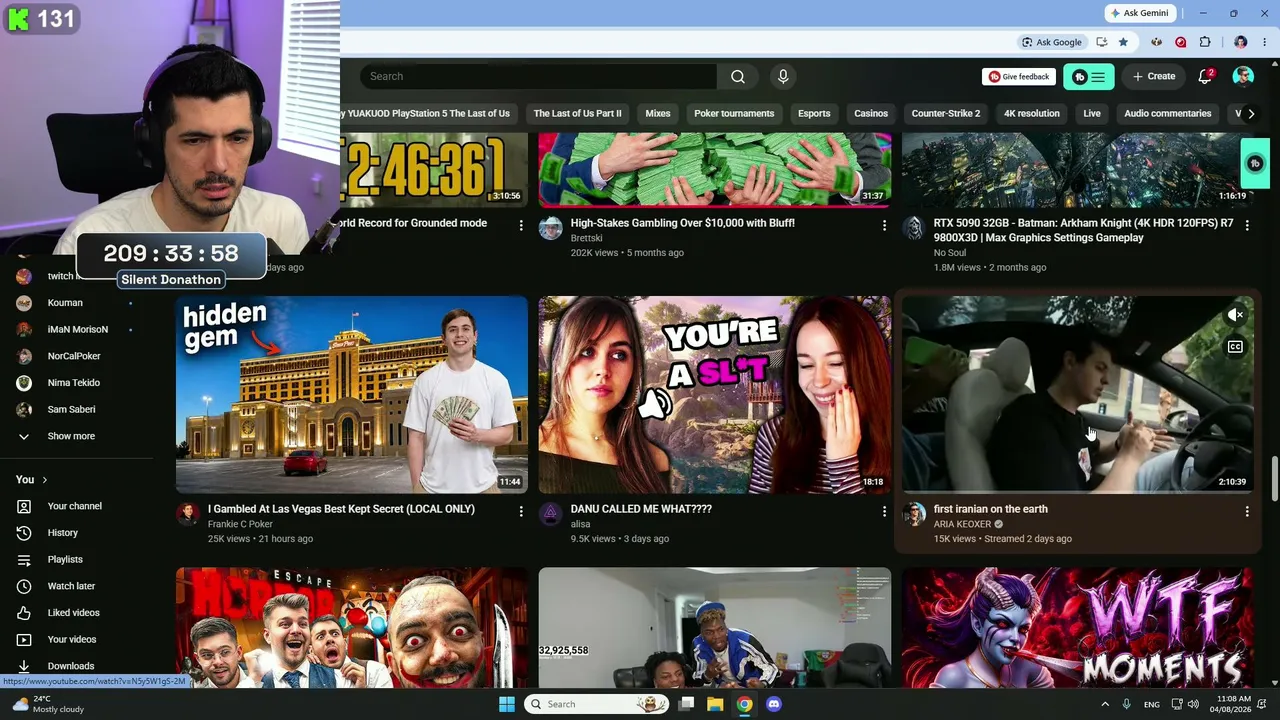The width and height of the screenshot is (1280, 720).
Task: Open Playlists in sidebar
Action: point(65,560)
